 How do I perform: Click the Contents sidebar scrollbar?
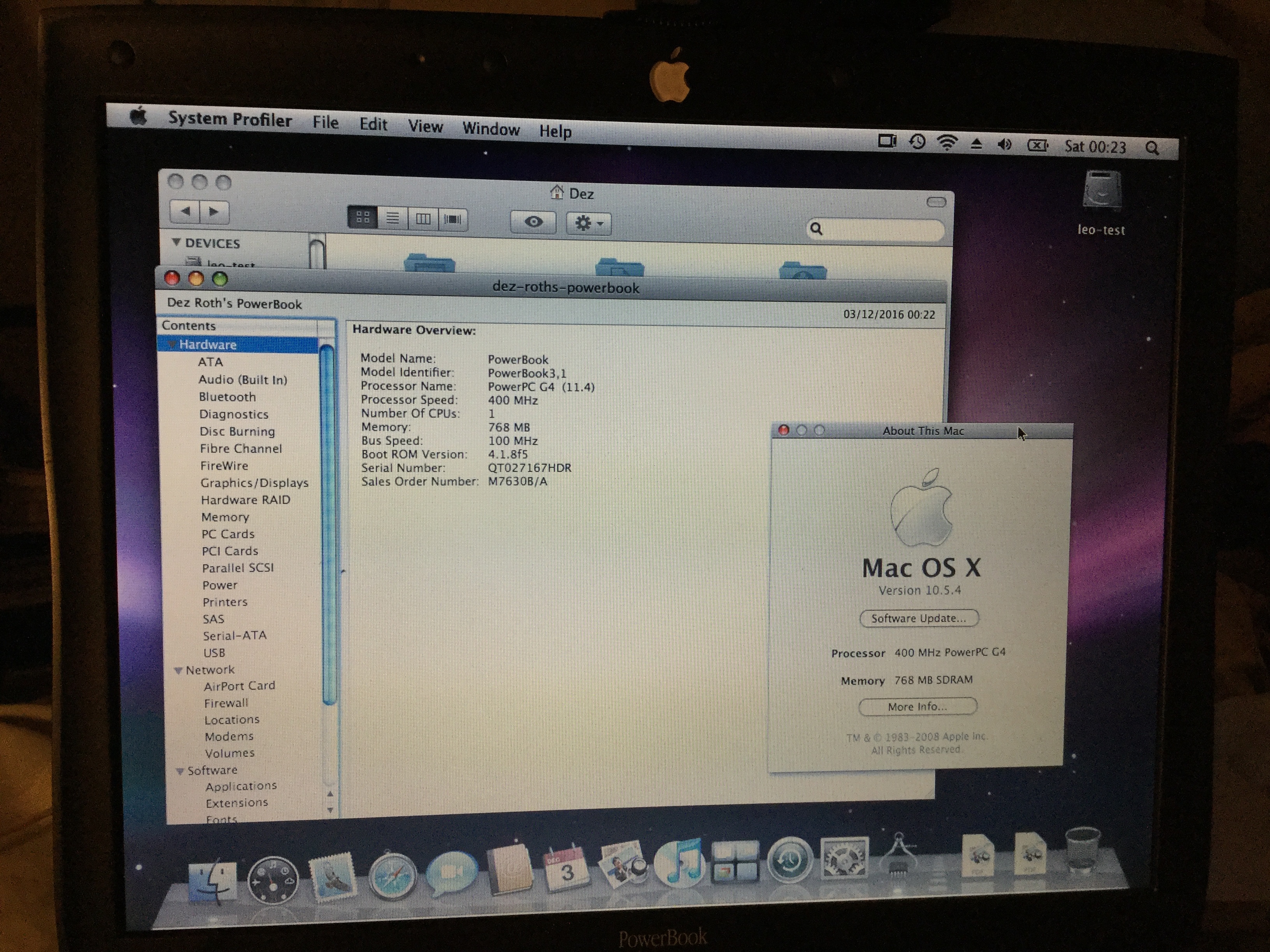click(328, 522)
